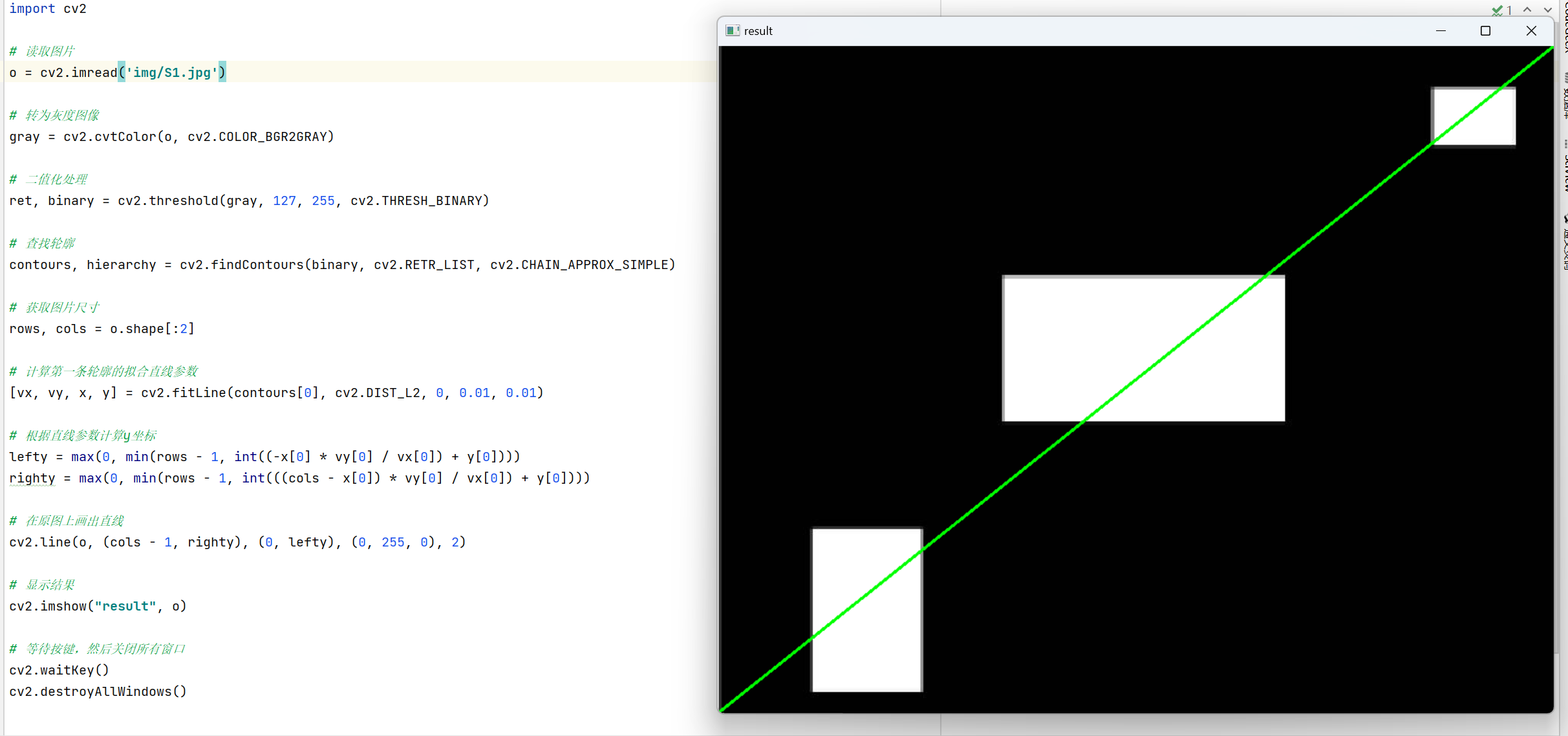Click the underlined righty variable name
Viewport: 1568px width, 736px height.
32,478
